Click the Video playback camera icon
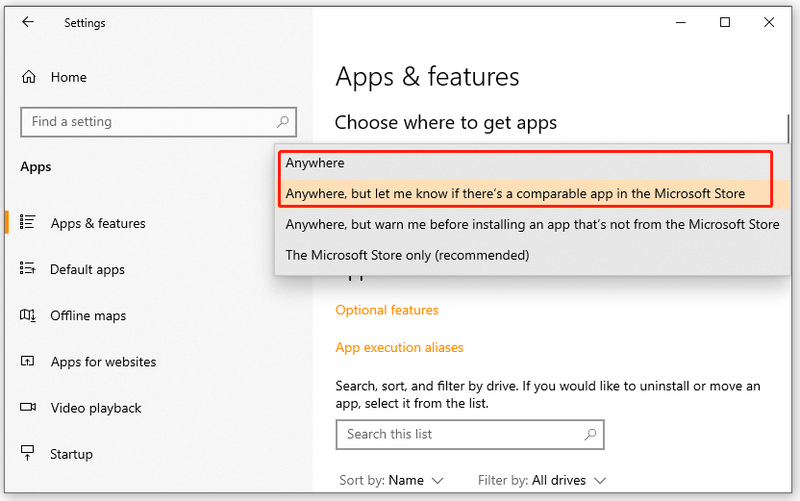800x501 pixels. (x=28, y=407)
